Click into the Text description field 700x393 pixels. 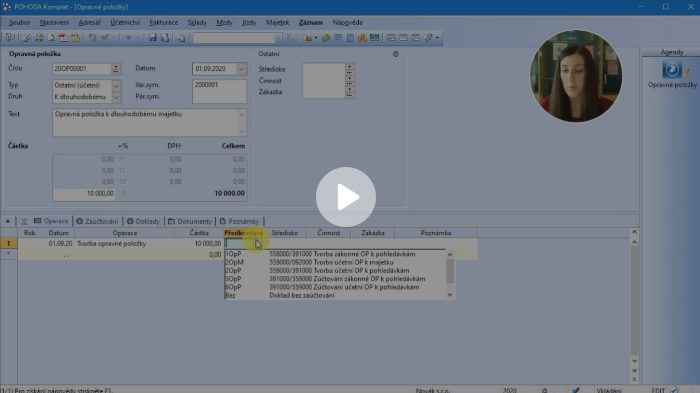[149, 122]
